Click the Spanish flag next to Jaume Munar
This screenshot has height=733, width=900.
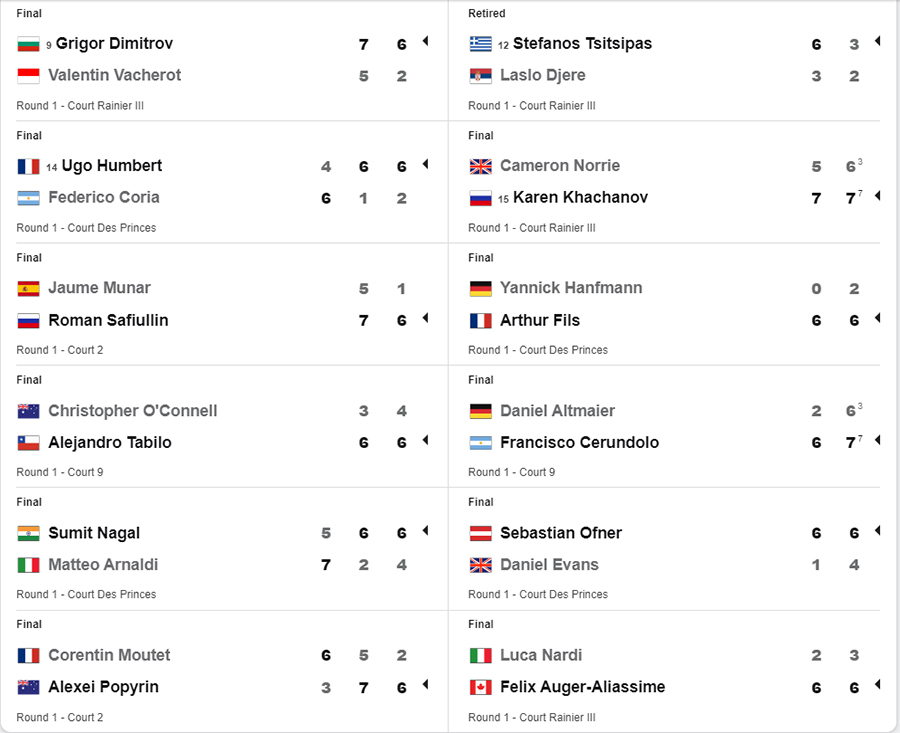[x=28, y=288]
